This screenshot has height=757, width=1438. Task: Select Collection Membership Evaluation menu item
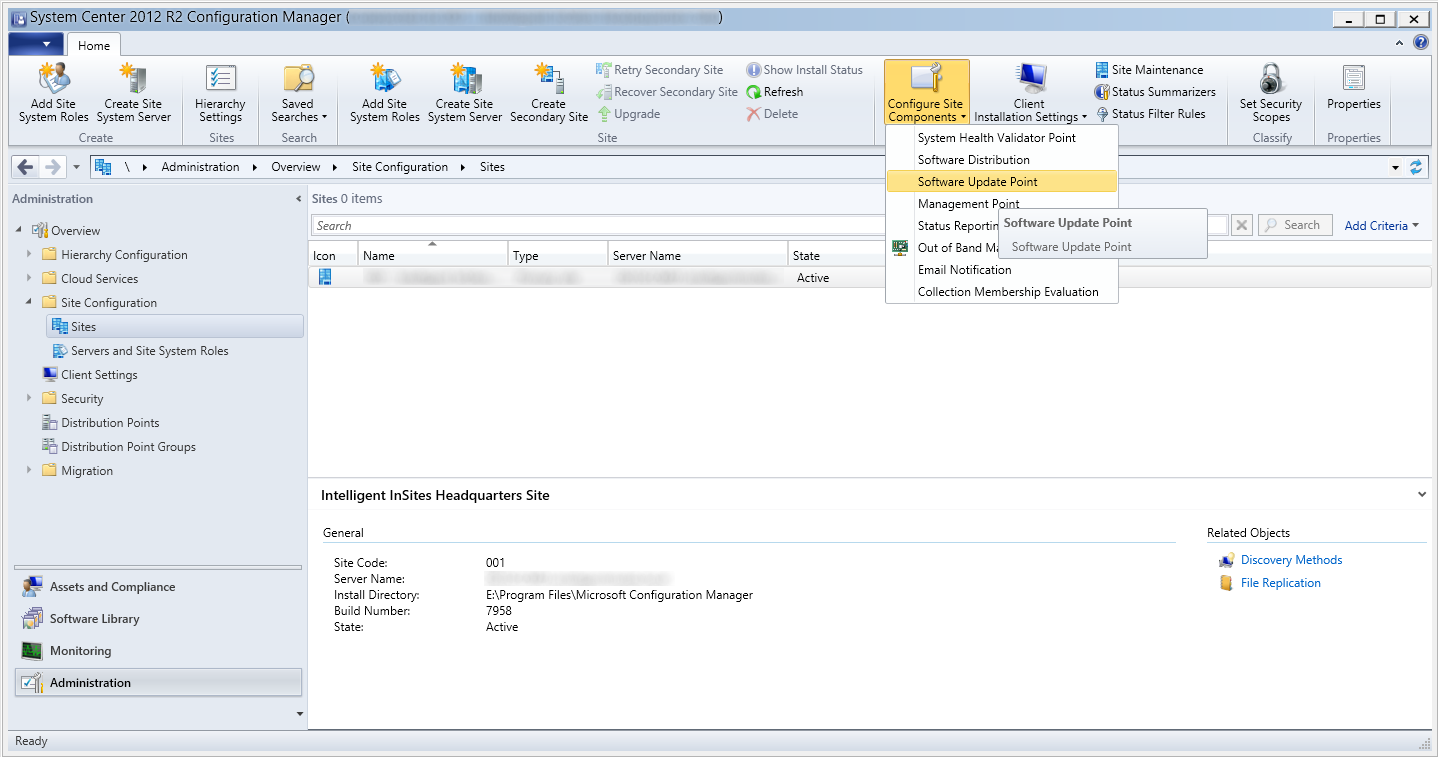pyautogui.click(x=1002, y=292)
